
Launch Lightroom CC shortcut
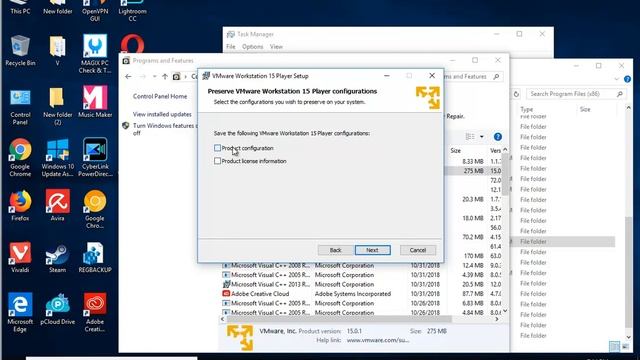[x=132, y=11]
